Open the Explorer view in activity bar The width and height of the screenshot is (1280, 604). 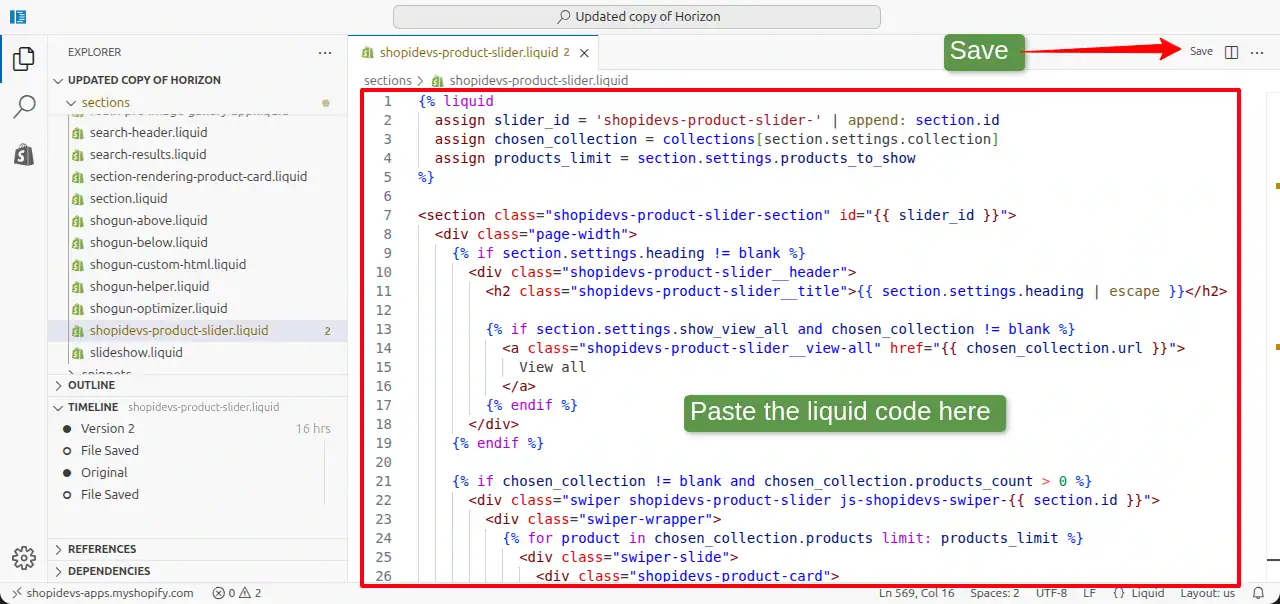click(x=24, y=60)
